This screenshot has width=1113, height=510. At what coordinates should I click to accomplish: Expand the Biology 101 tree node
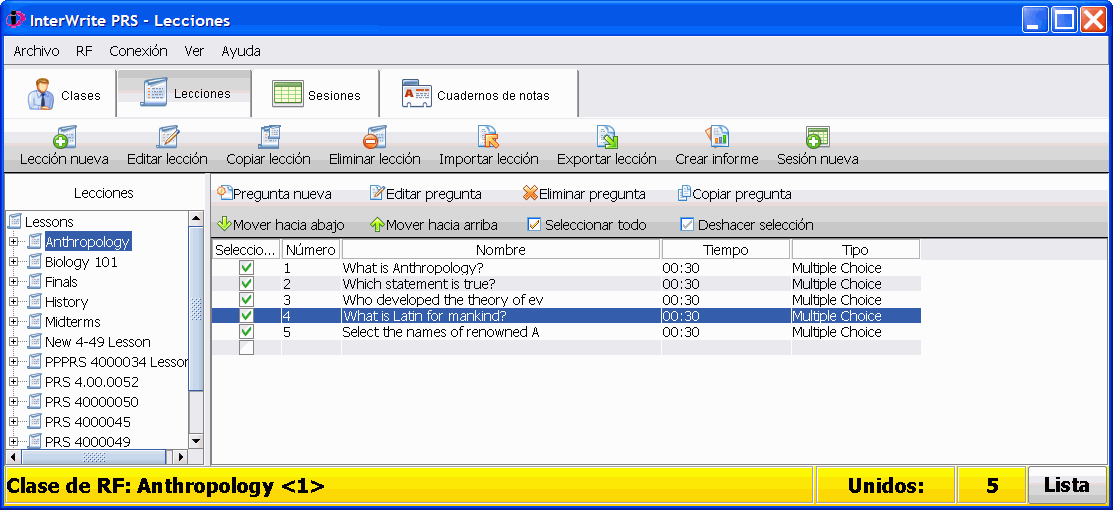pos(13,262)
